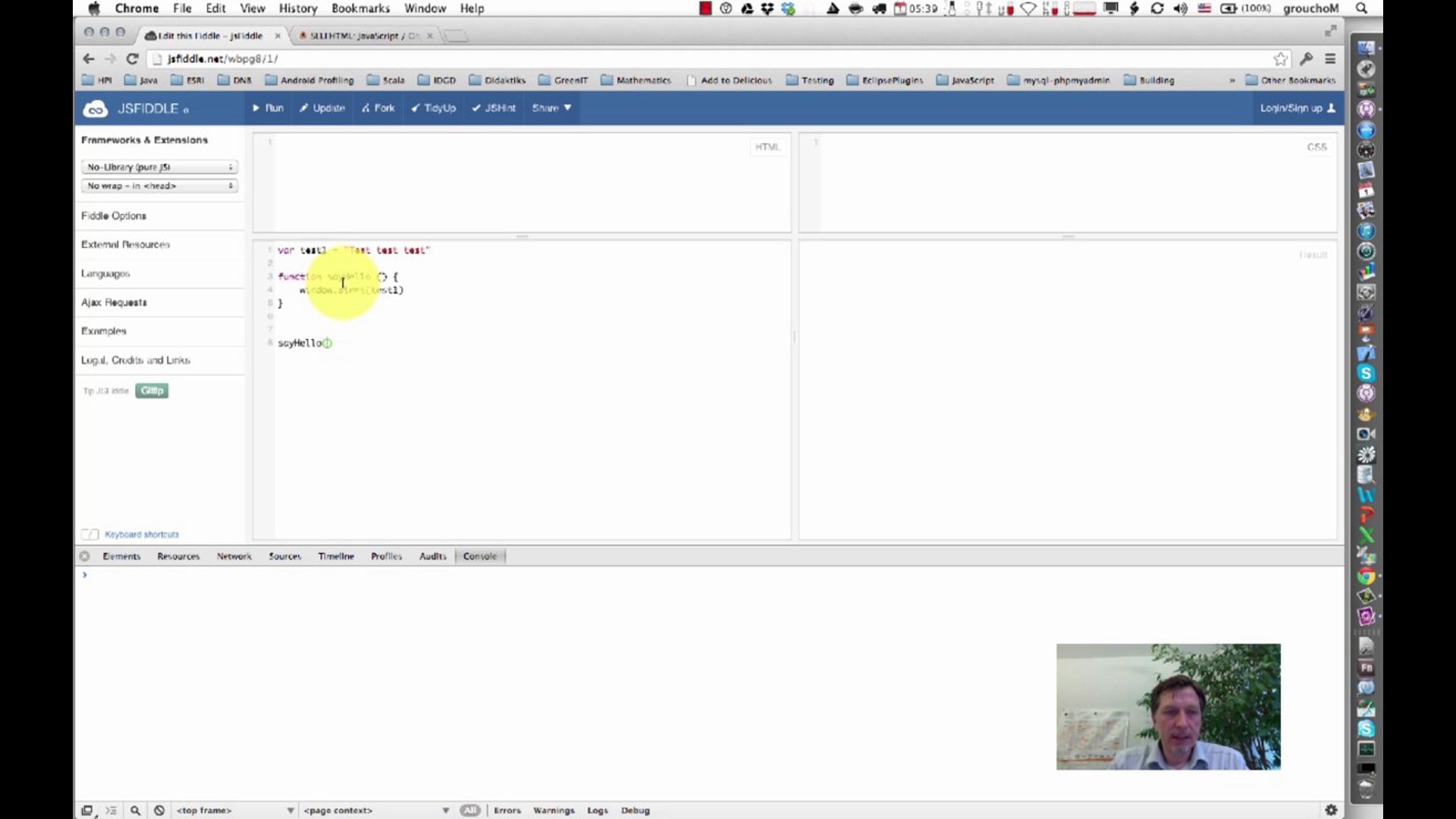Fork the current fiddle
The height and width of the screenshot is (819, 1456).
point(378,108)
